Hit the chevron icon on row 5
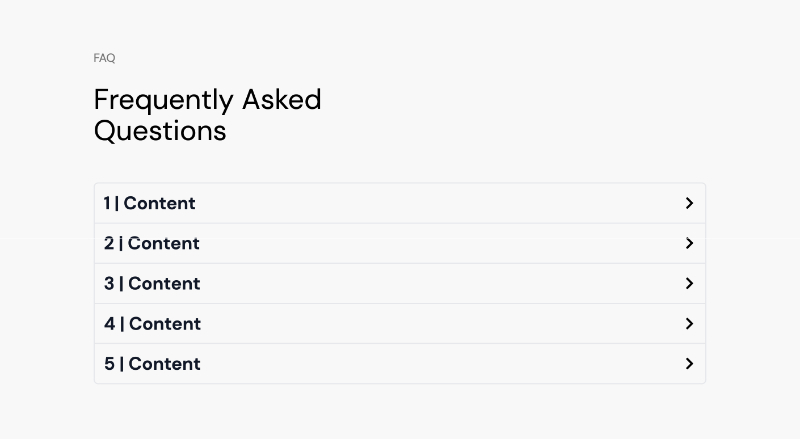This screenshot has height=439, width=800. [x=689, y=364]
